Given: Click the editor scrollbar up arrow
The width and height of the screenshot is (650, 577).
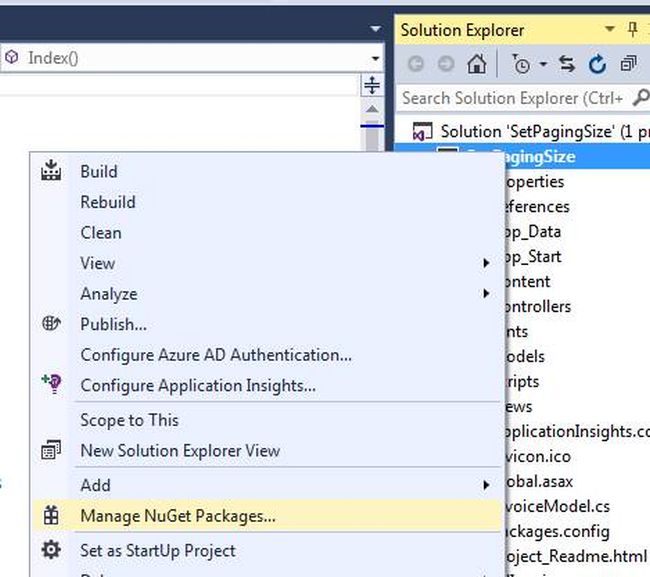Looking at the screenshot, I should [372, 109].
